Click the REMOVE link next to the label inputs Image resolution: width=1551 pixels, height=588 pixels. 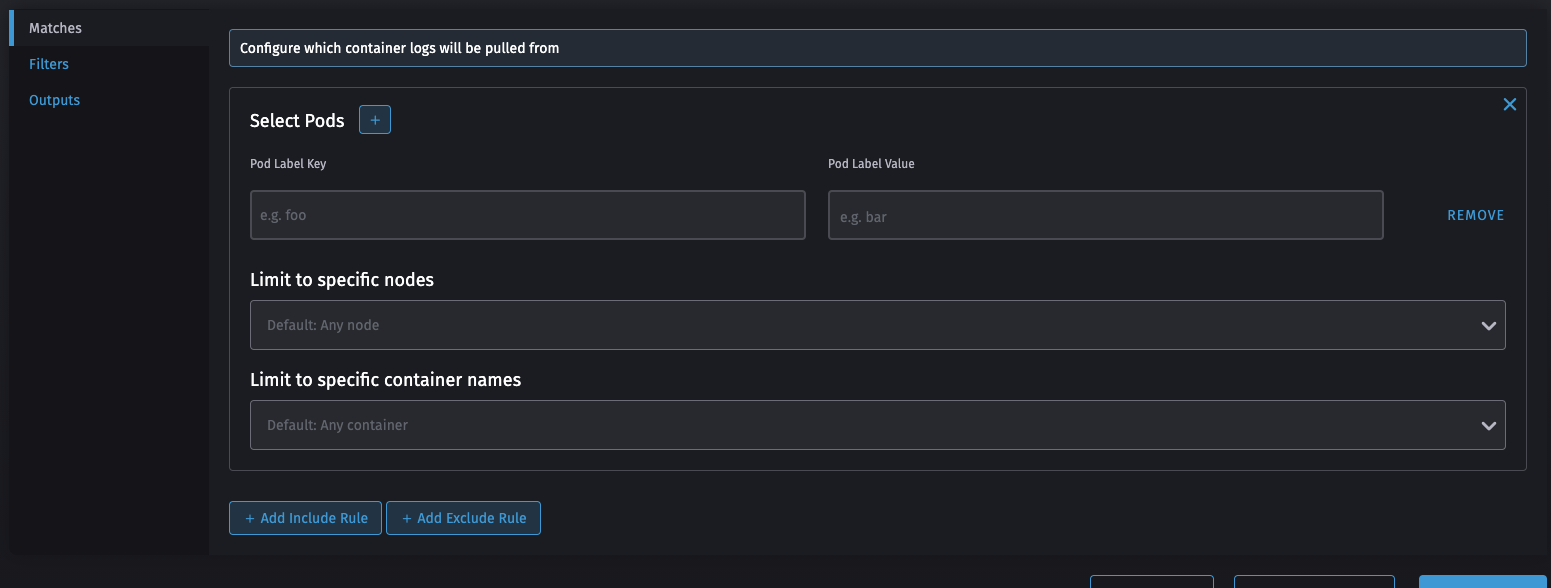tap(1475, 214)
